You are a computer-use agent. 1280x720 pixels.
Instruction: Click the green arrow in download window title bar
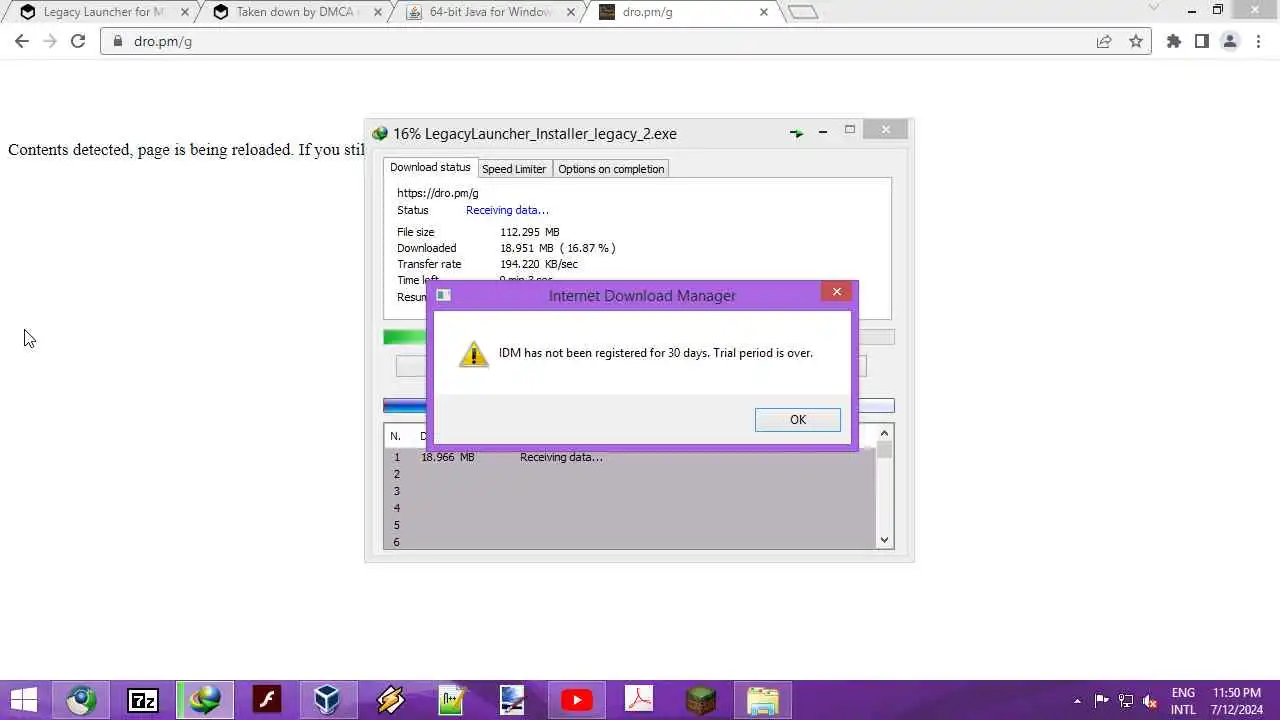click(796, 133)
